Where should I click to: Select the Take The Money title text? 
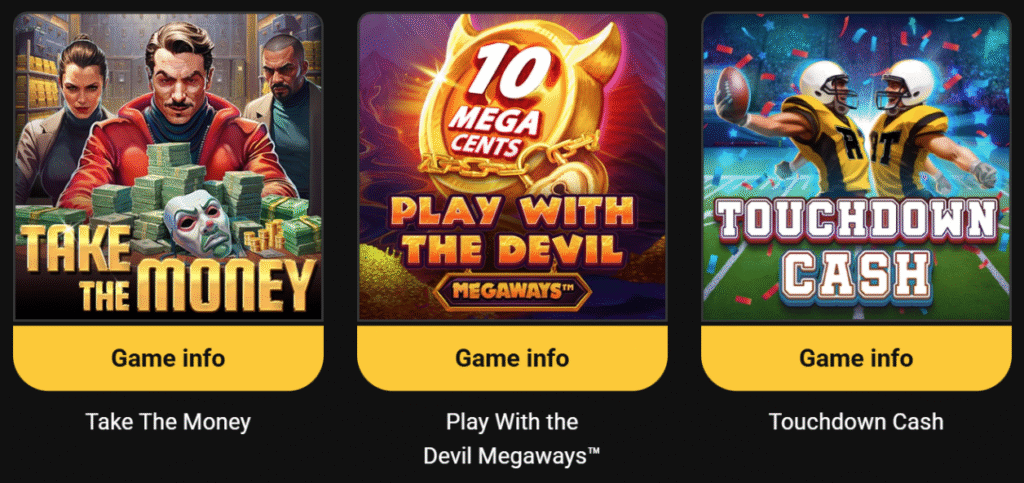(x=168, y=422)
